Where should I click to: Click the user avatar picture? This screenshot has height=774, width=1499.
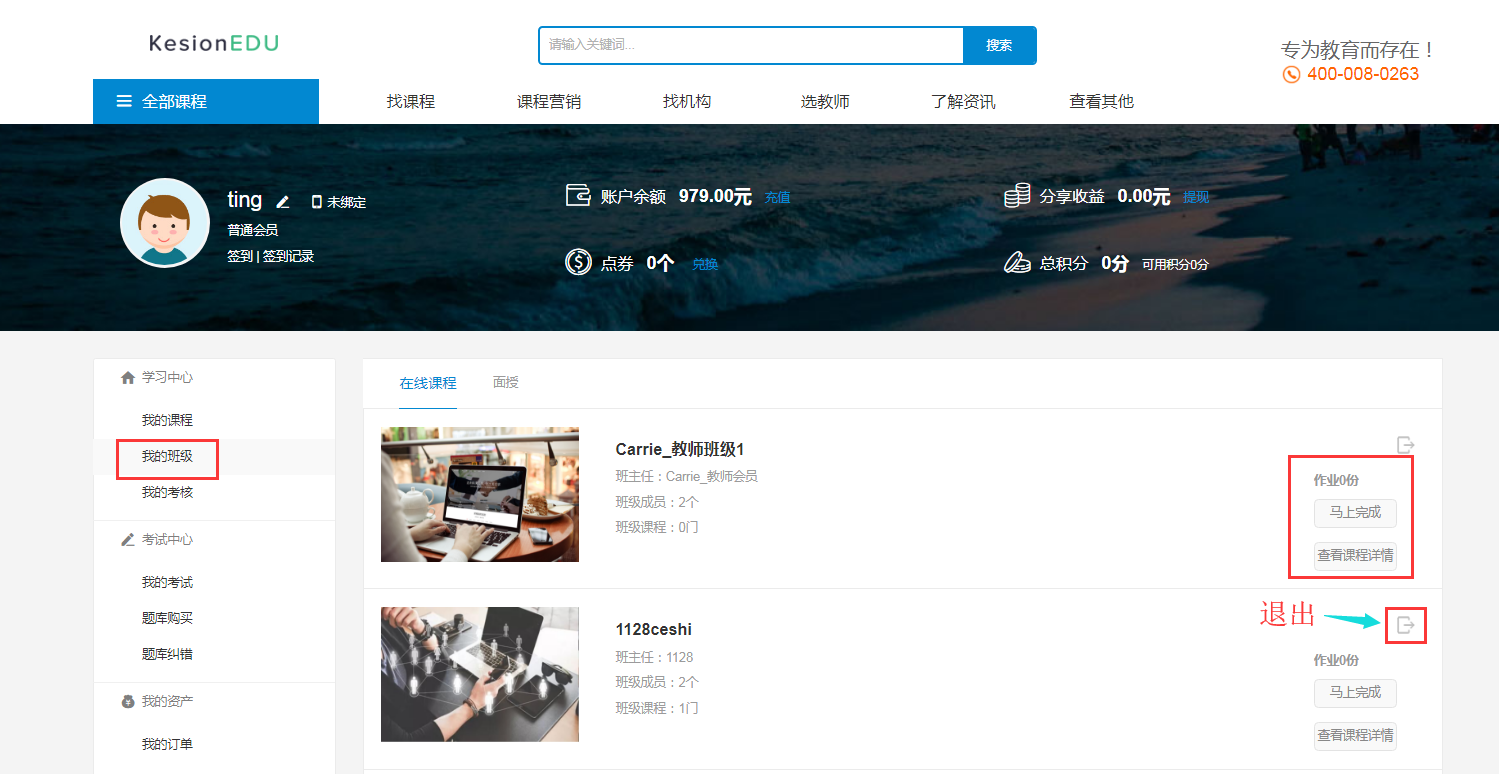(165, 223)
